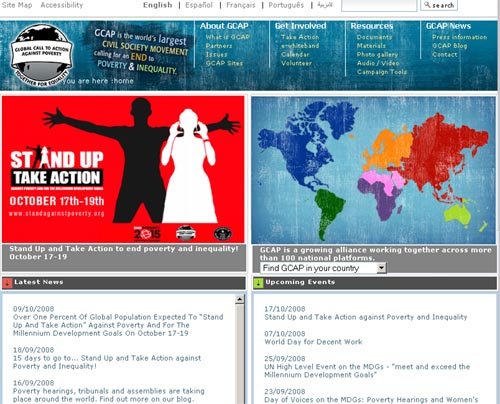Open the whiteband link
500x404 pixels.
pos(300,46)
